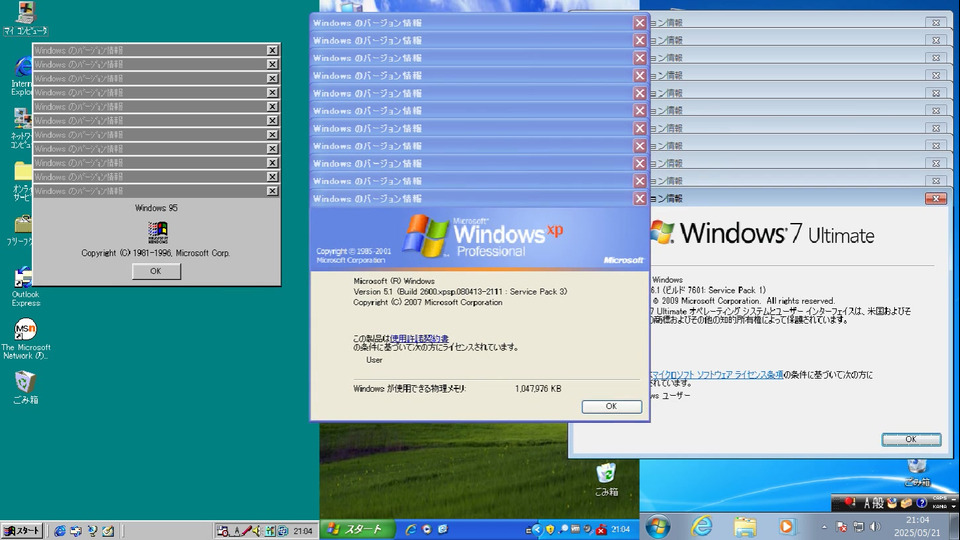Show hidden icons arrow in Windows 7 tray
This screenshot has height=540, width=960.
click(824, 527)
